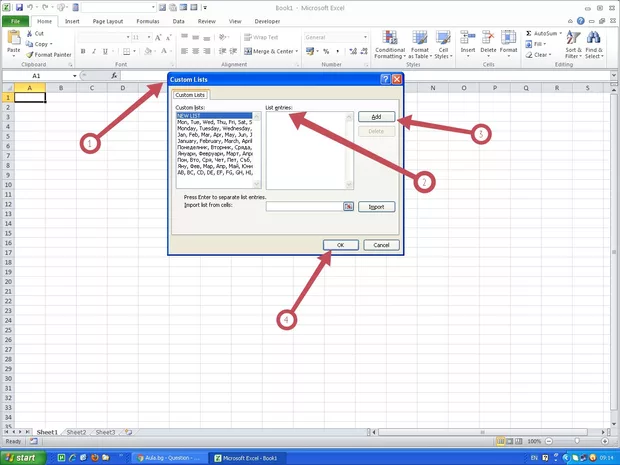This screenshot has height=465, width=620.
Task: Open the AutoSum dropdown arrow
Action: 560,33
